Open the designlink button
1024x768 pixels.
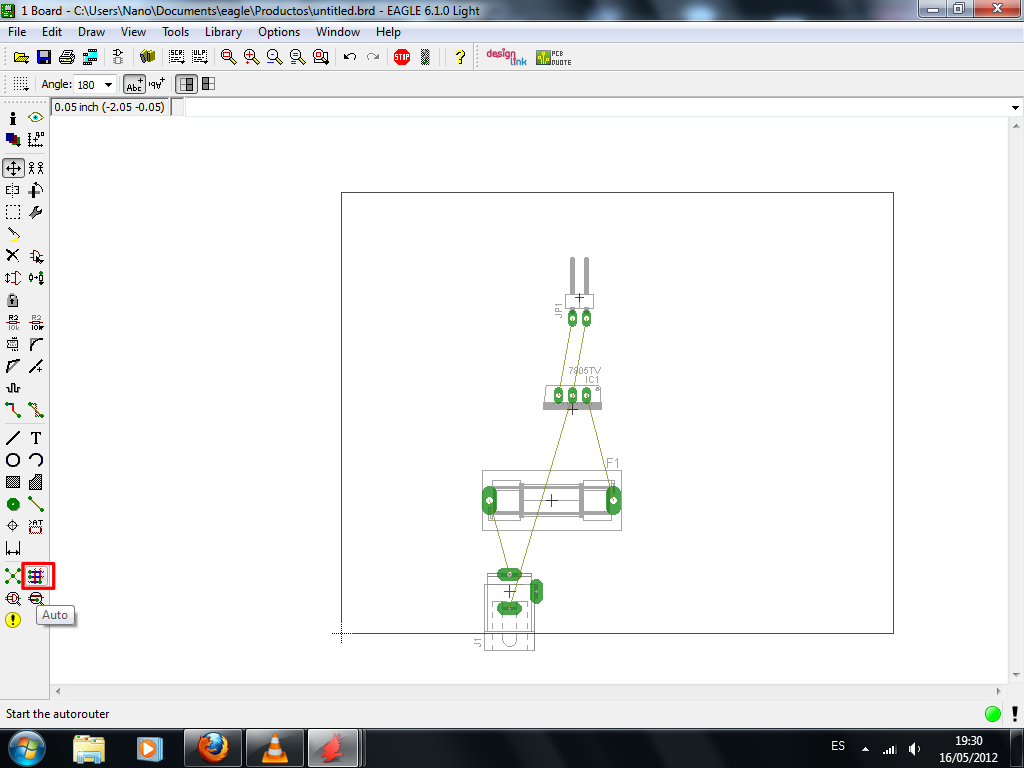tap(506, 57)
